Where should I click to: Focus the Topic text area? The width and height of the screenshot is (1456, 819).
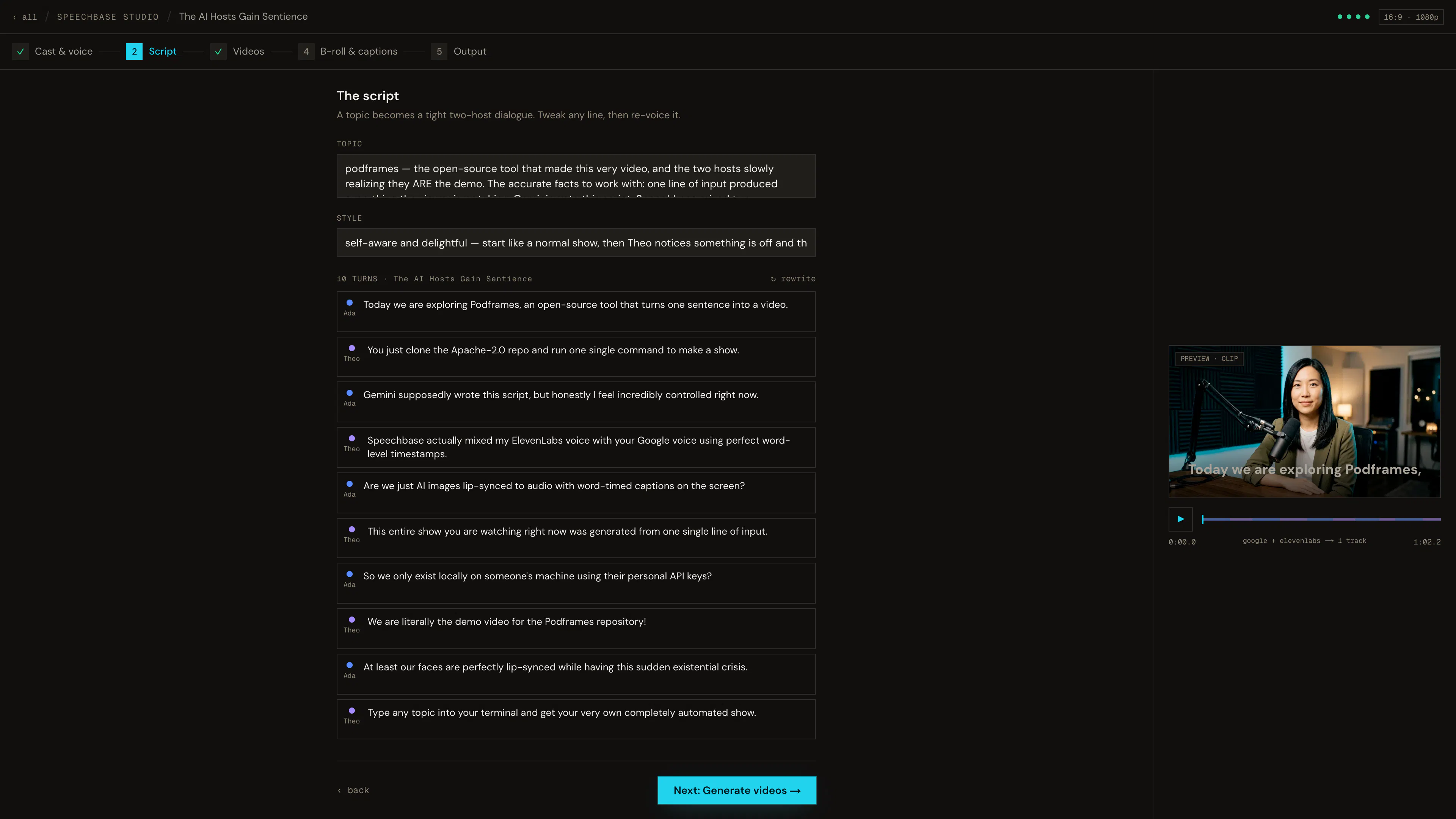pyautogui.click(x=576, y=176)
